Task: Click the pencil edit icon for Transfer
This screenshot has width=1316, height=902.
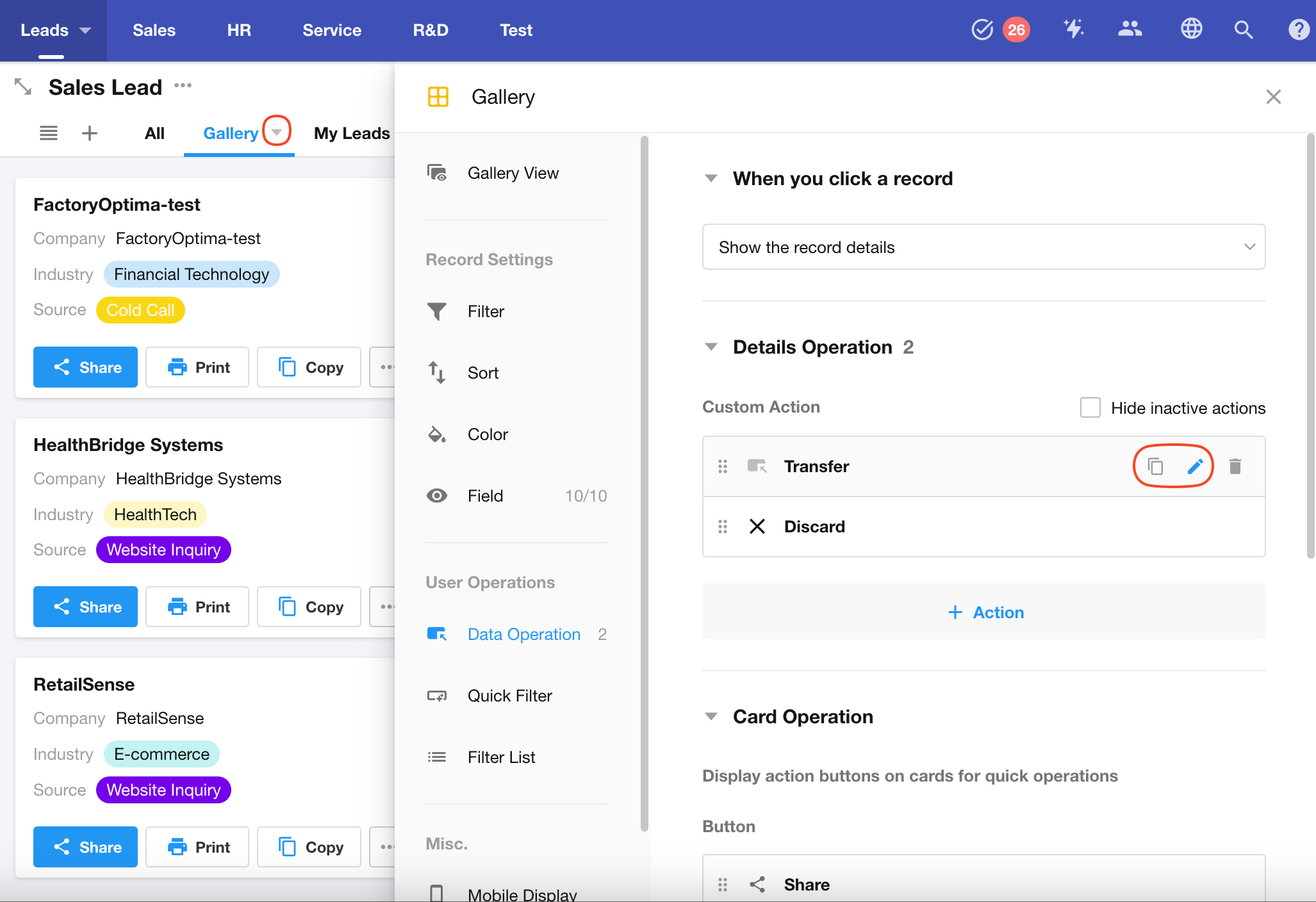Action: coord(1195,466)
